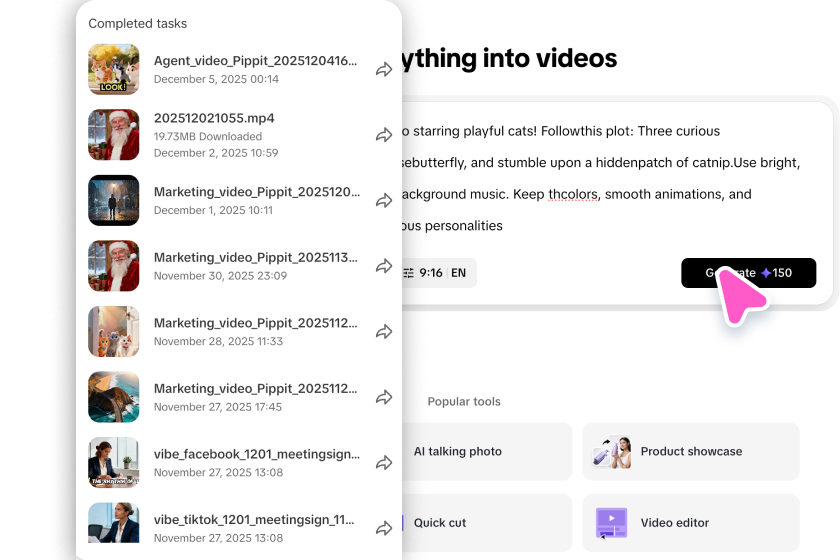This screenshot has width=840, height=560.
Task: Share the Agent_video_Pippit task via arrow icon
Action: (x=383, y=70)
